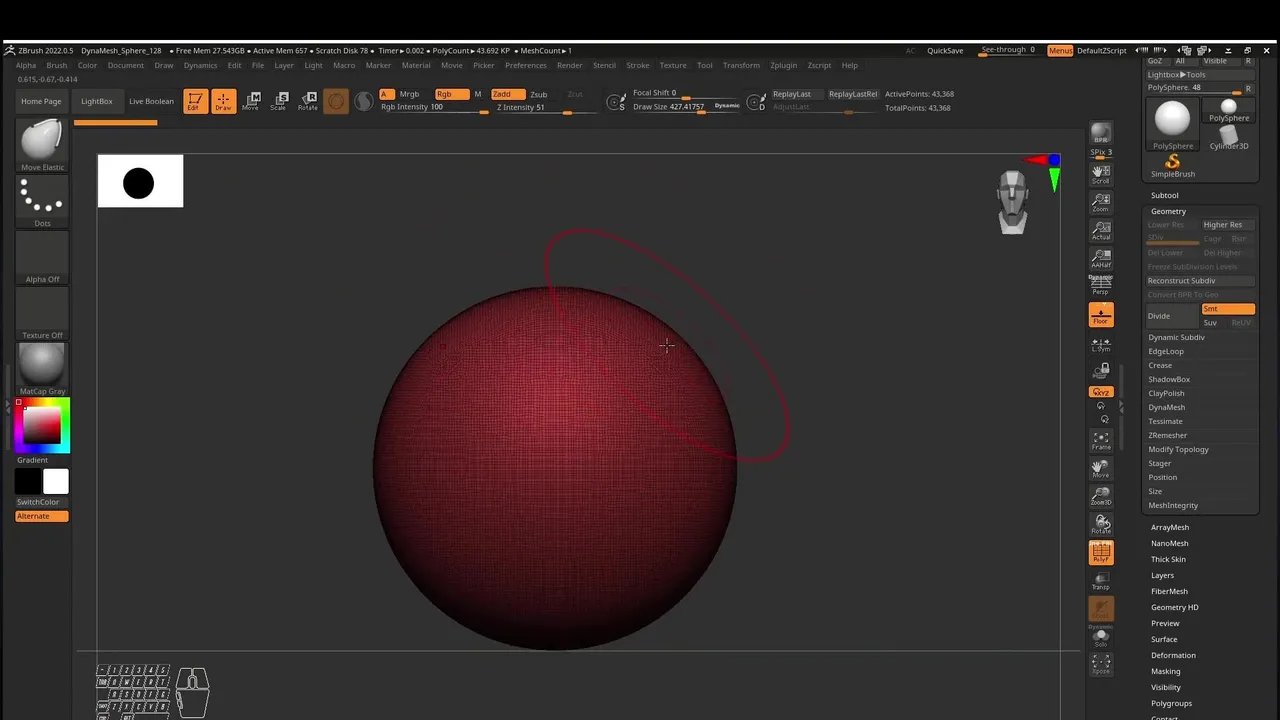Click the Local Symmetry L.Sym icon
Image resolution: width=1280 pixels, height=720 pixels.
pos(1101,344)
